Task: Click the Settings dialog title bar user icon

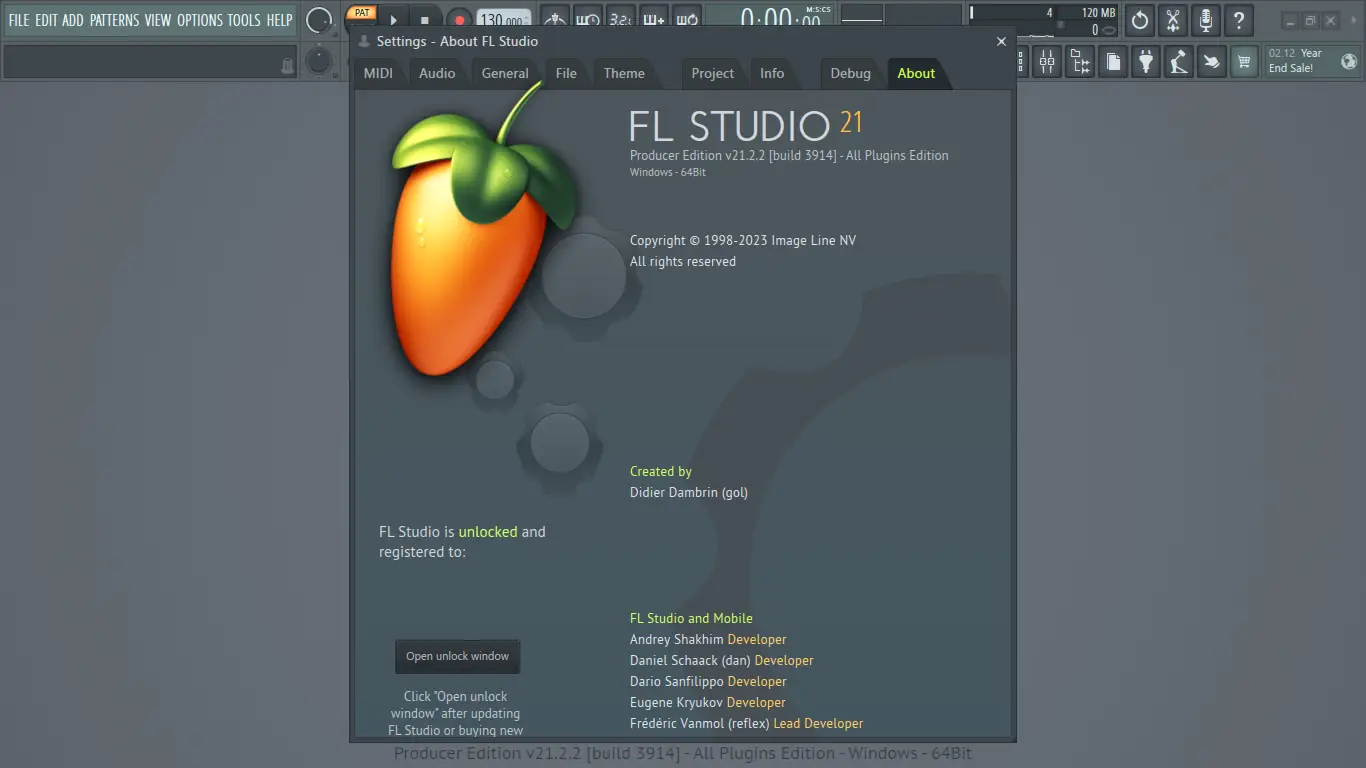Action: [x=364, y=41]
